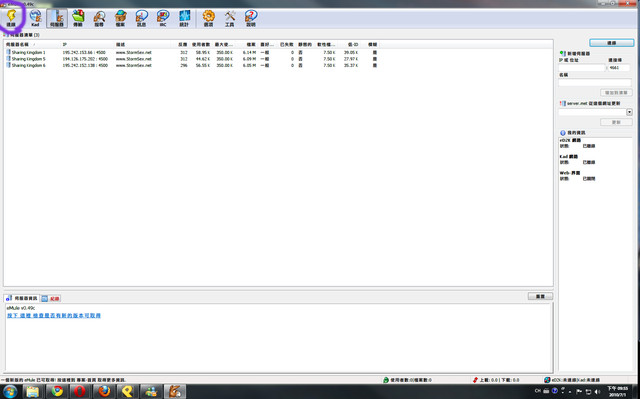Expand the server.met URL dropdown arrow
640x399 pixels.
tap(629, 112)
